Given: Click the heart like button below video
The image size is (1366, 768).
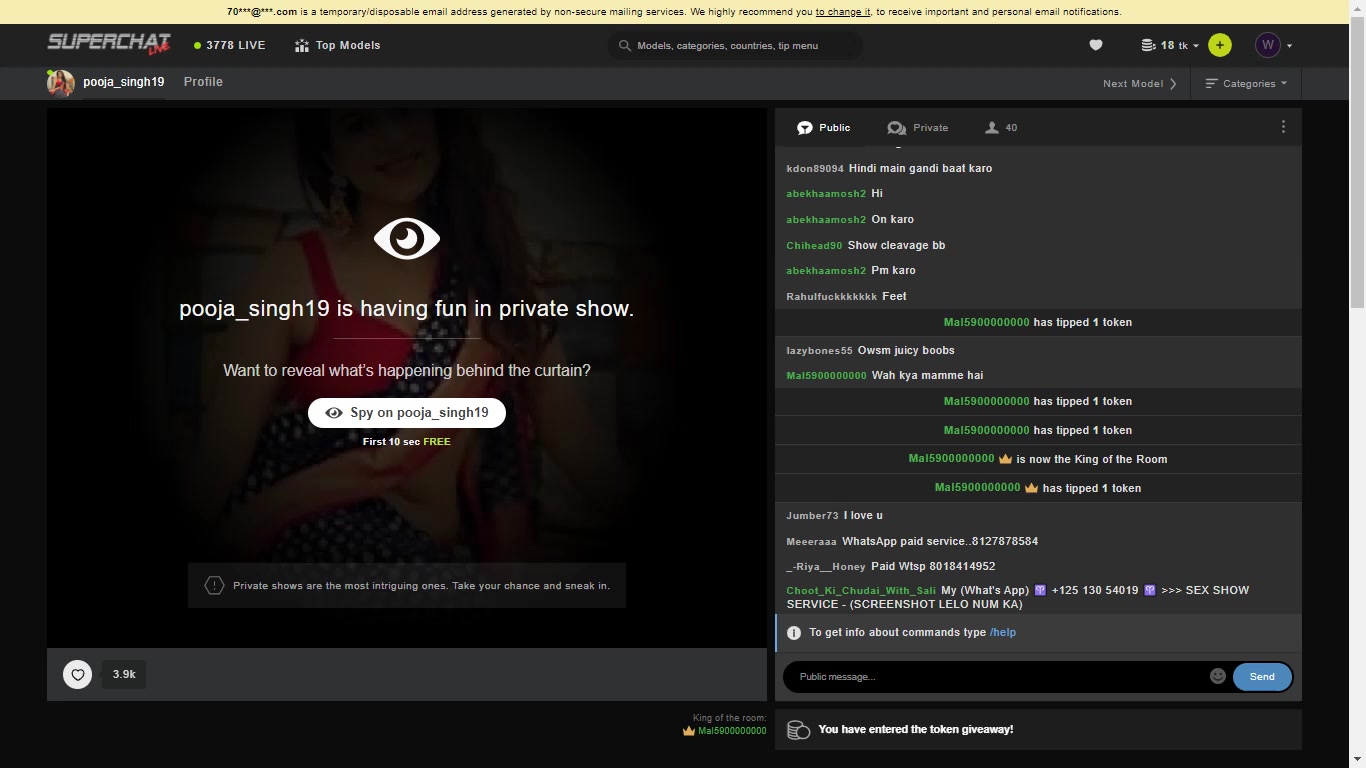Looking at the screenshot, I should point(78,675).
